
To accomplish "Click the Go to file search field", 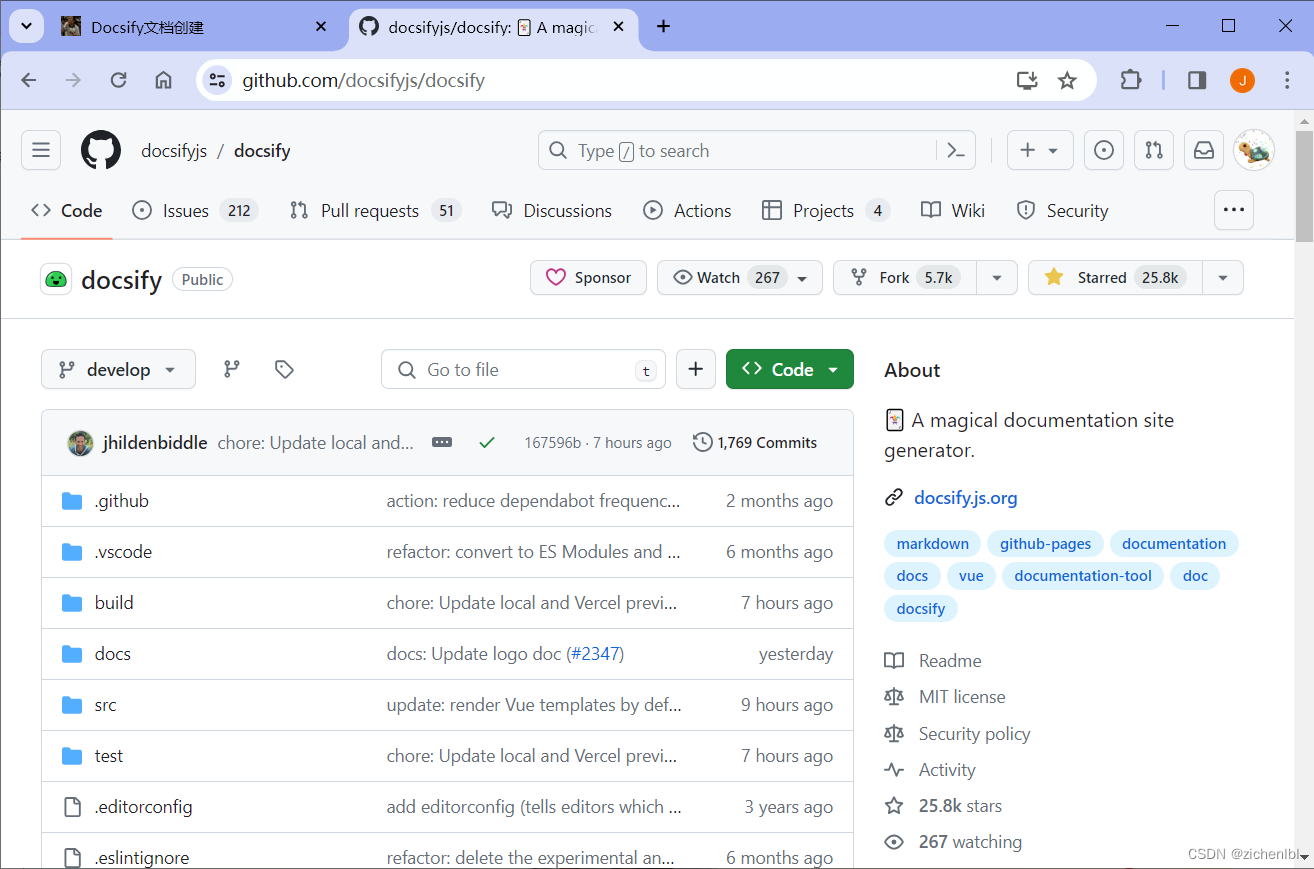I will tap(523, 369).
